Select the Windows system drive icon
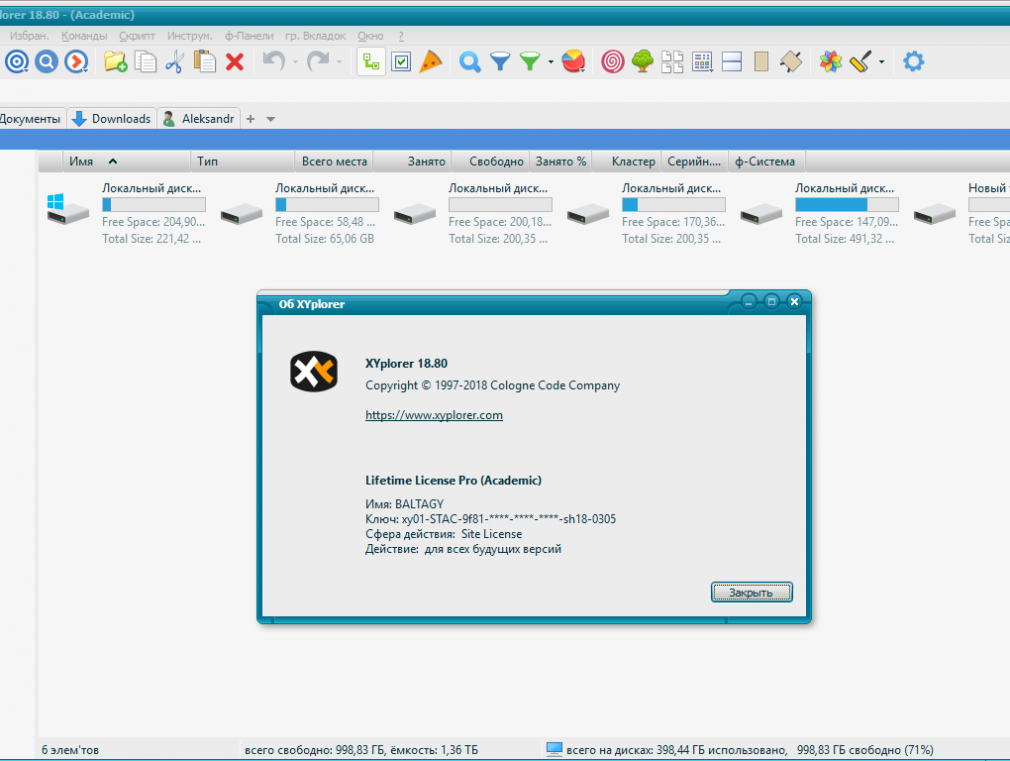Image resolution: width=1010 pixels, height=761 pixels. [68, 209]
